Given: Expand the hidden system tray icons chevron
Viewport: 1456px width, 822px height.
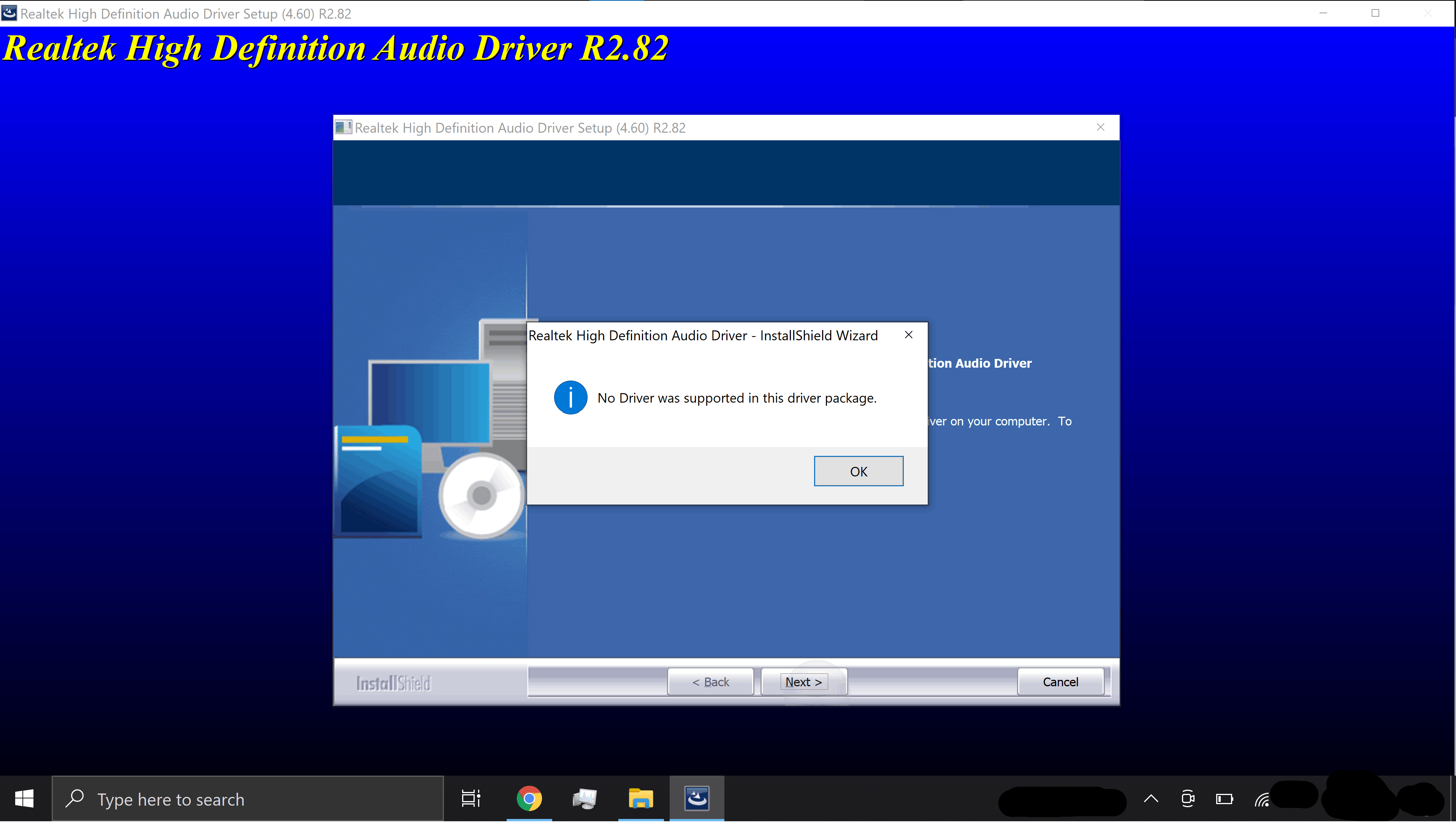Looking at the screenshot, I should pos(1151,799).
